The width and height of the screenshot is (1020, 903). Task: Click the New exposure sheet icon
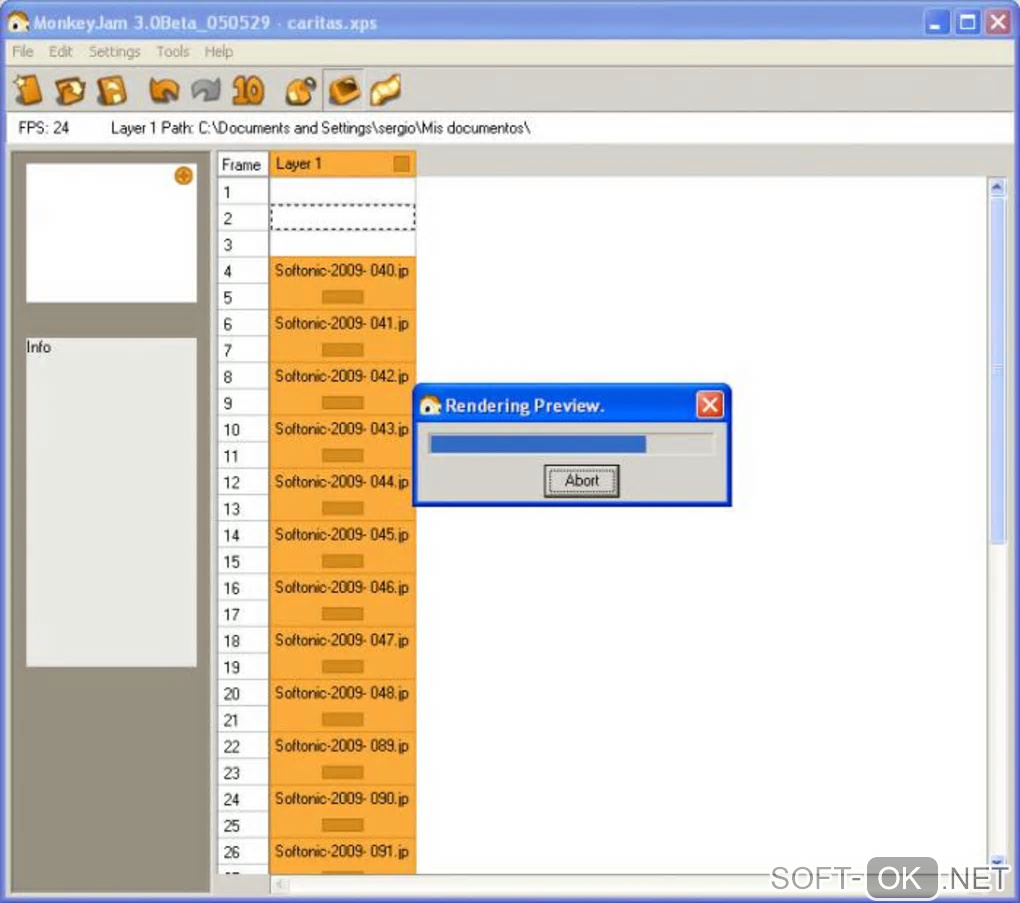point(28,90)
